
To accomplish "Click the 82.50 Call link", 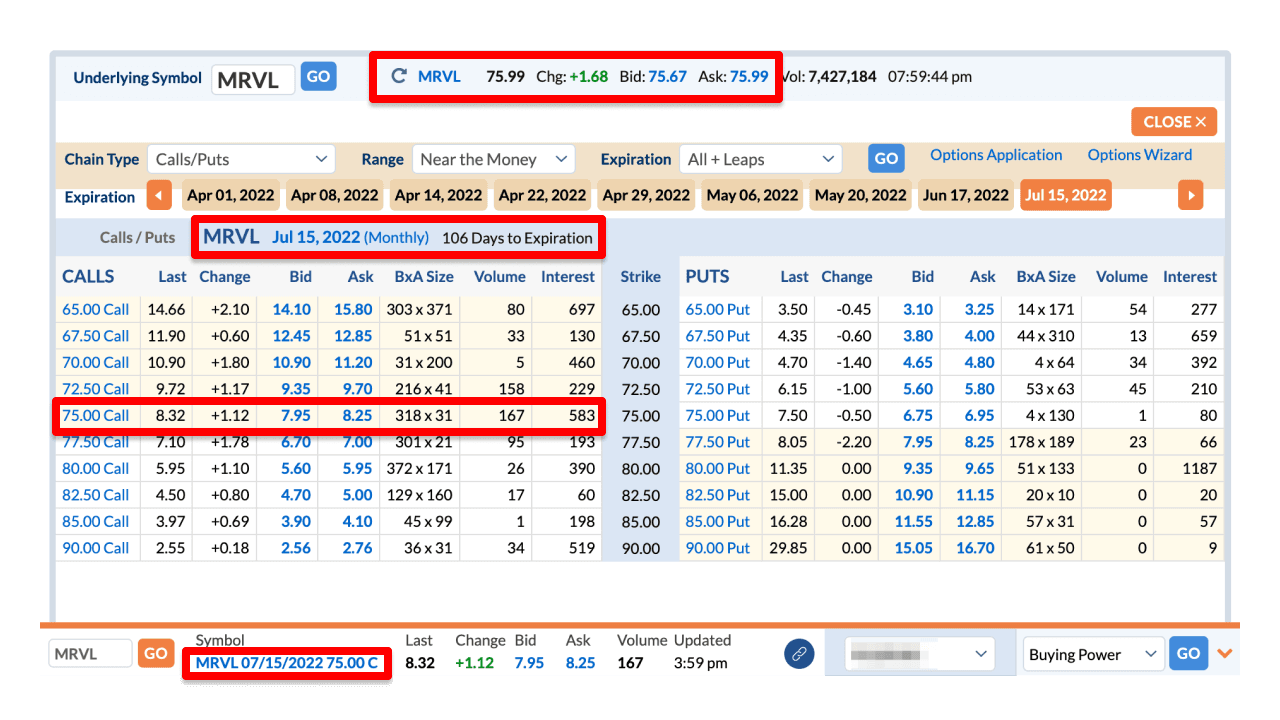I will 96,494.
